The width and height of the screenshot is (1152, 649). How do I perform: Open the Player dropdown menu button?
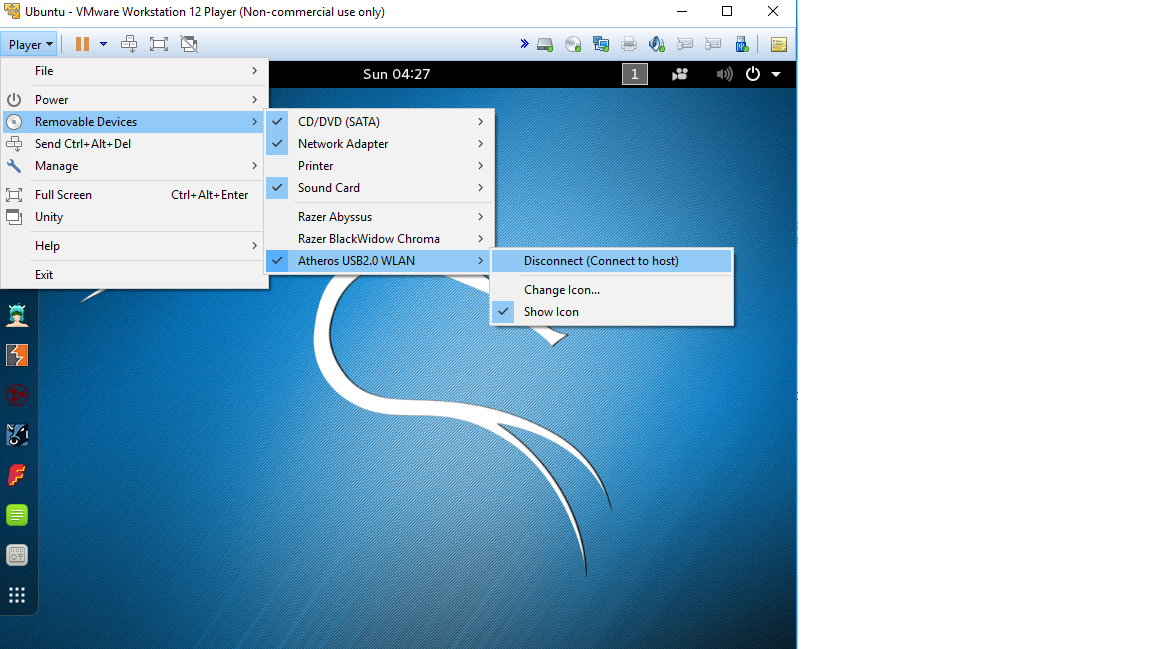click(29, 44)
